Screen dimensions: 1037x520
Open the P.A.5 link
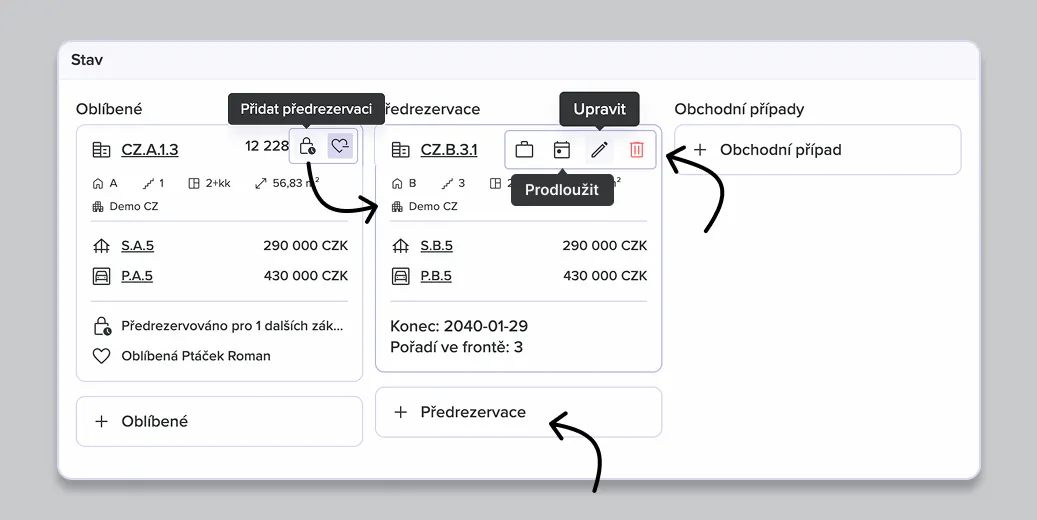tap(137, 276)
